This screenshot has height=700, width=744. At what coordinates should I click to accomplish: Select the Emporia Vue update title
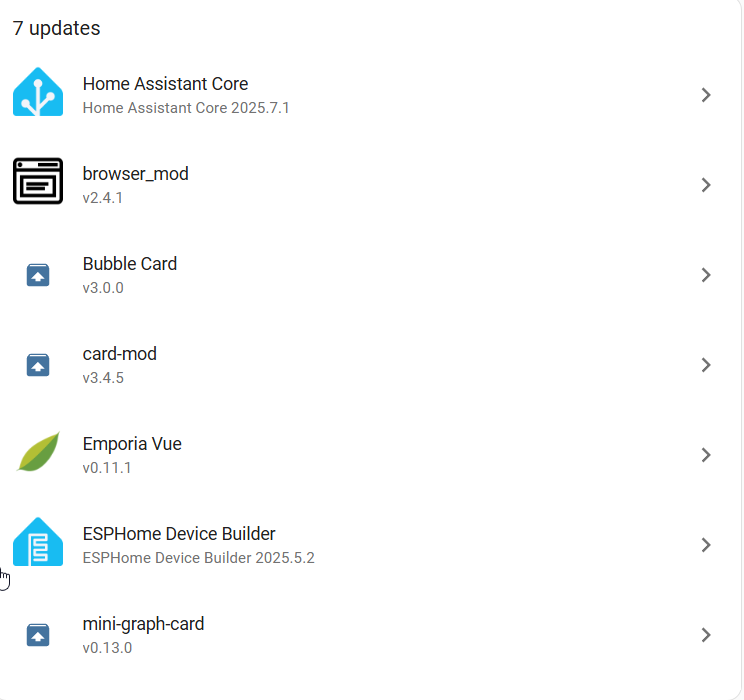click(132, 444)
